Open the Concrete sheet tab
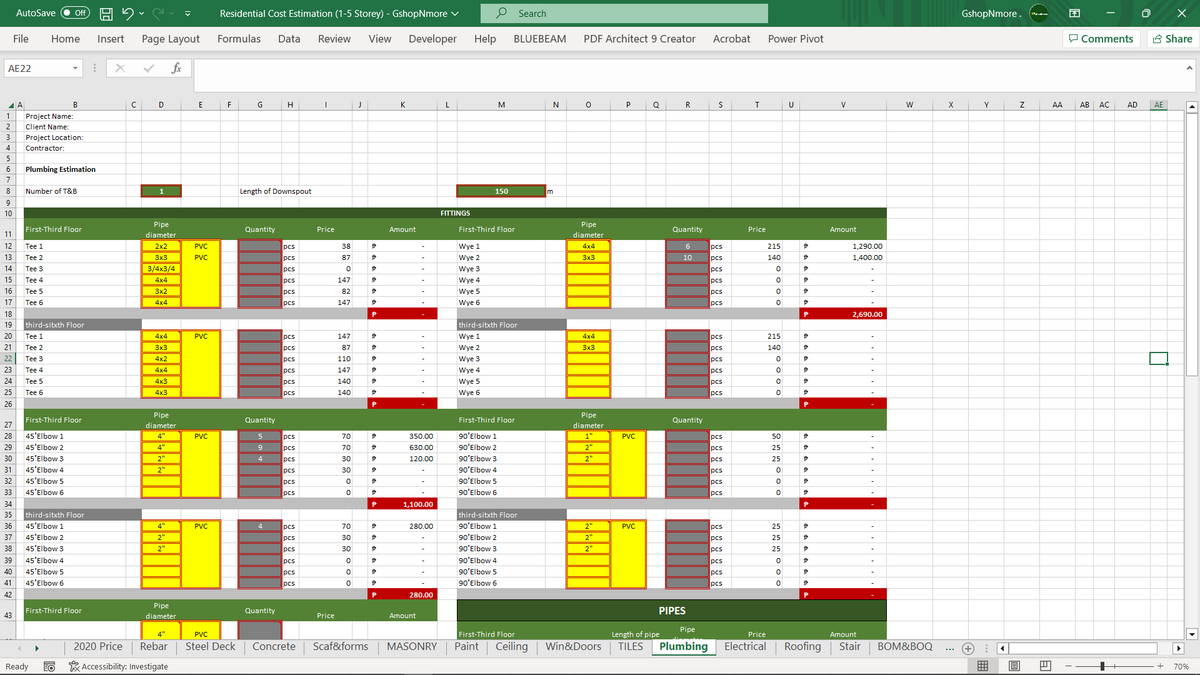Viewport: 1200px width, 675px height. pyautogui.click(x=274, y=647)
